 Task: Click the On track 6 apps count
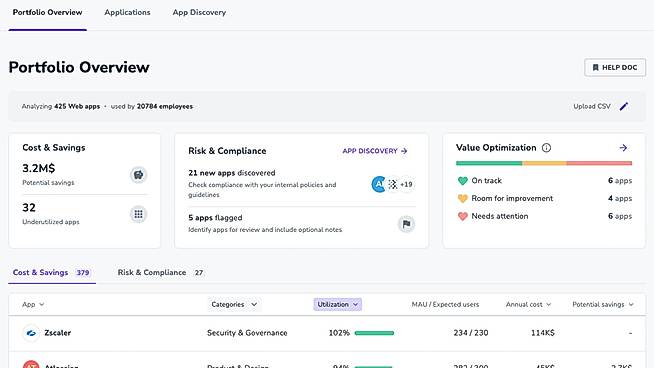point(620,181)
